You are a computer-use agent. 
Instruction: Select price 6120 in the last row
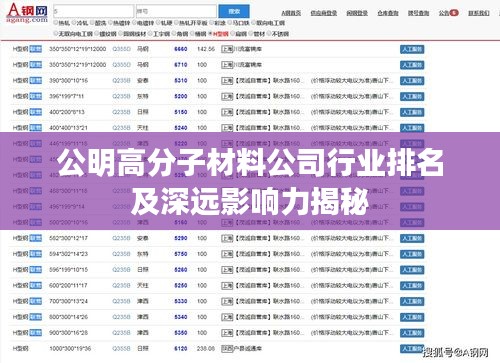pos(181,349)
